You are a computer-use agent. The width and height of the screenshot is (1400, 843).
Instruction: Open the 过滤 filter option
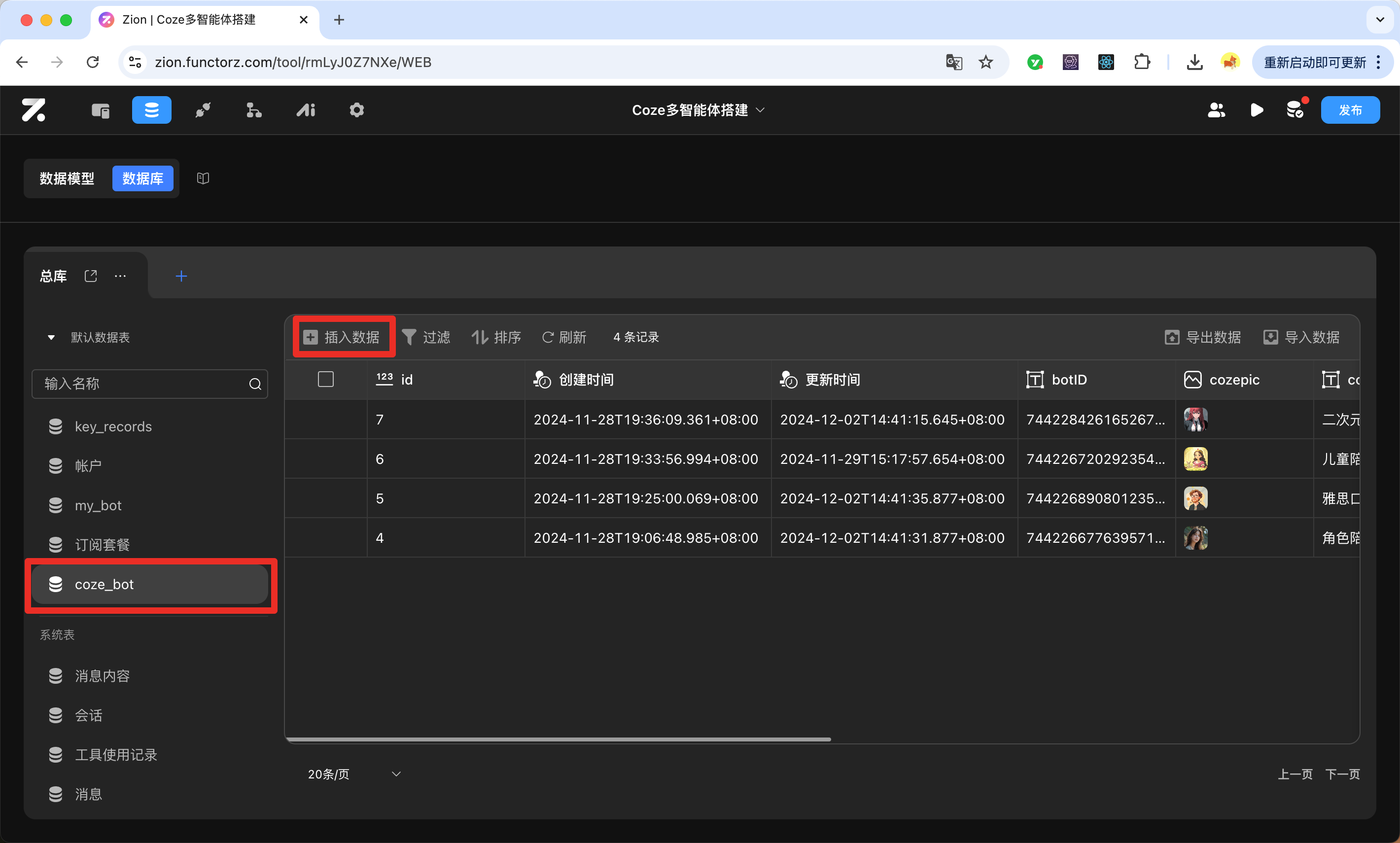tap(426, 337)
